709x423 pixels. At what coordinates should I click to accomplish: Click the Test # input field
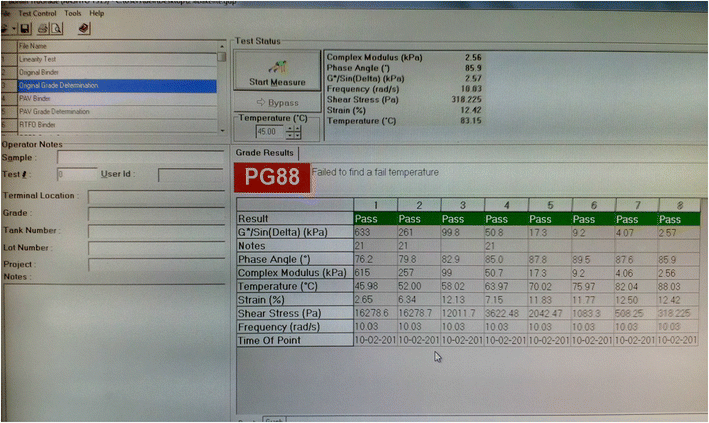(x=77, y=174)
